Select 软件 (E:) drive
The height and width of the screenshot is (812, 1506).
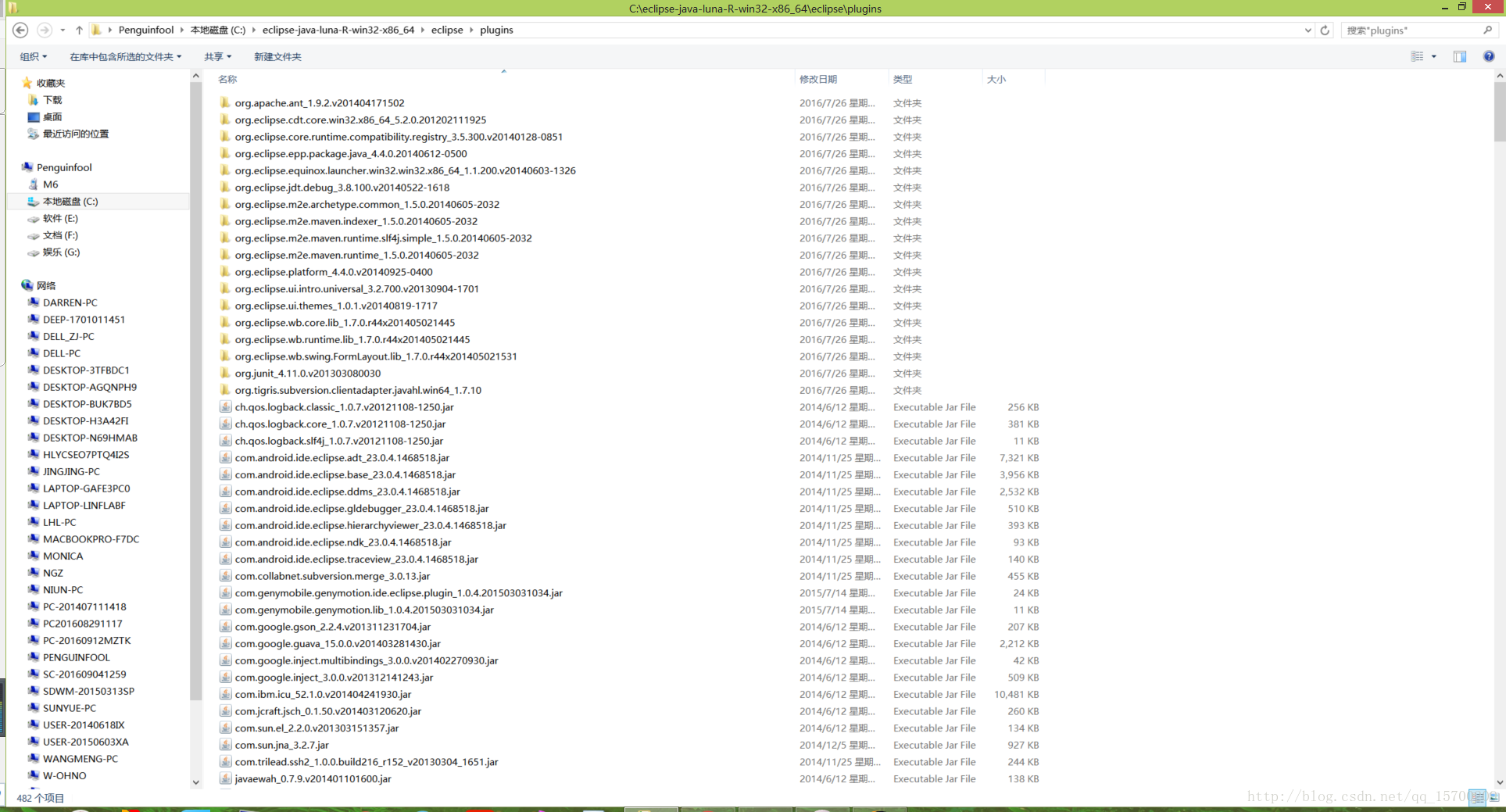(x=60, y=219)
